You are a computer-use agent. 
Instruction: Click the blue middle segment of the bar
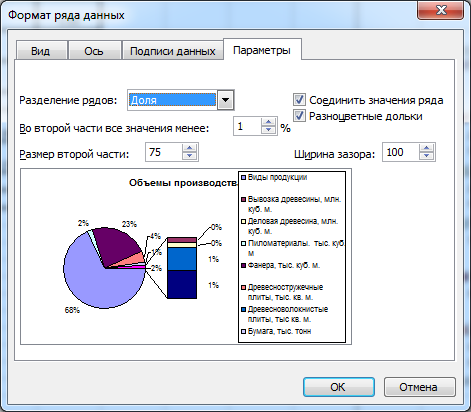pos(182,259)
